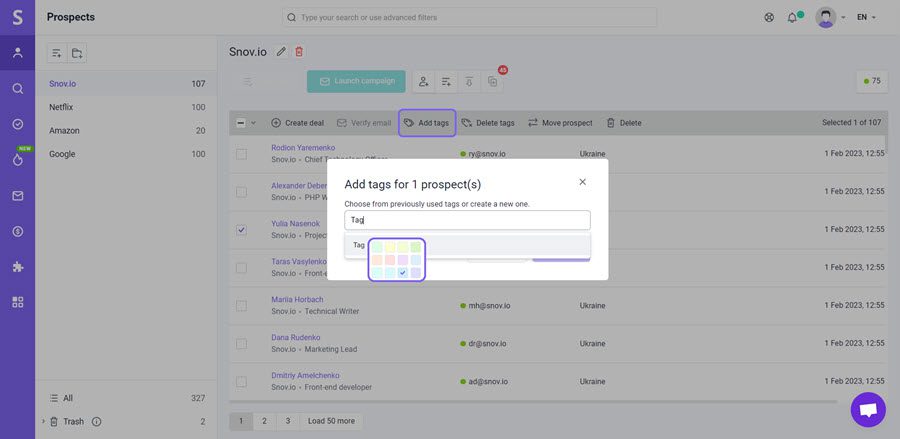Delete the Snov.io list with the red trash icon
Image resolution: width=900 pixels, height=439 pixels.
298,52
